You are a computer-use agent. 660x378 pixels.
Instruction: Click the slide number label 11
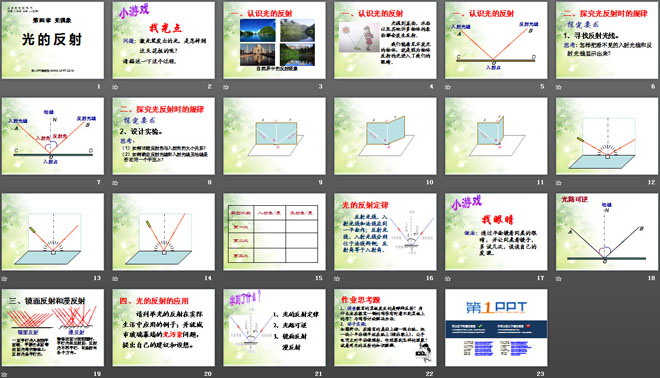pyautogui.click(x=540, y=182)
